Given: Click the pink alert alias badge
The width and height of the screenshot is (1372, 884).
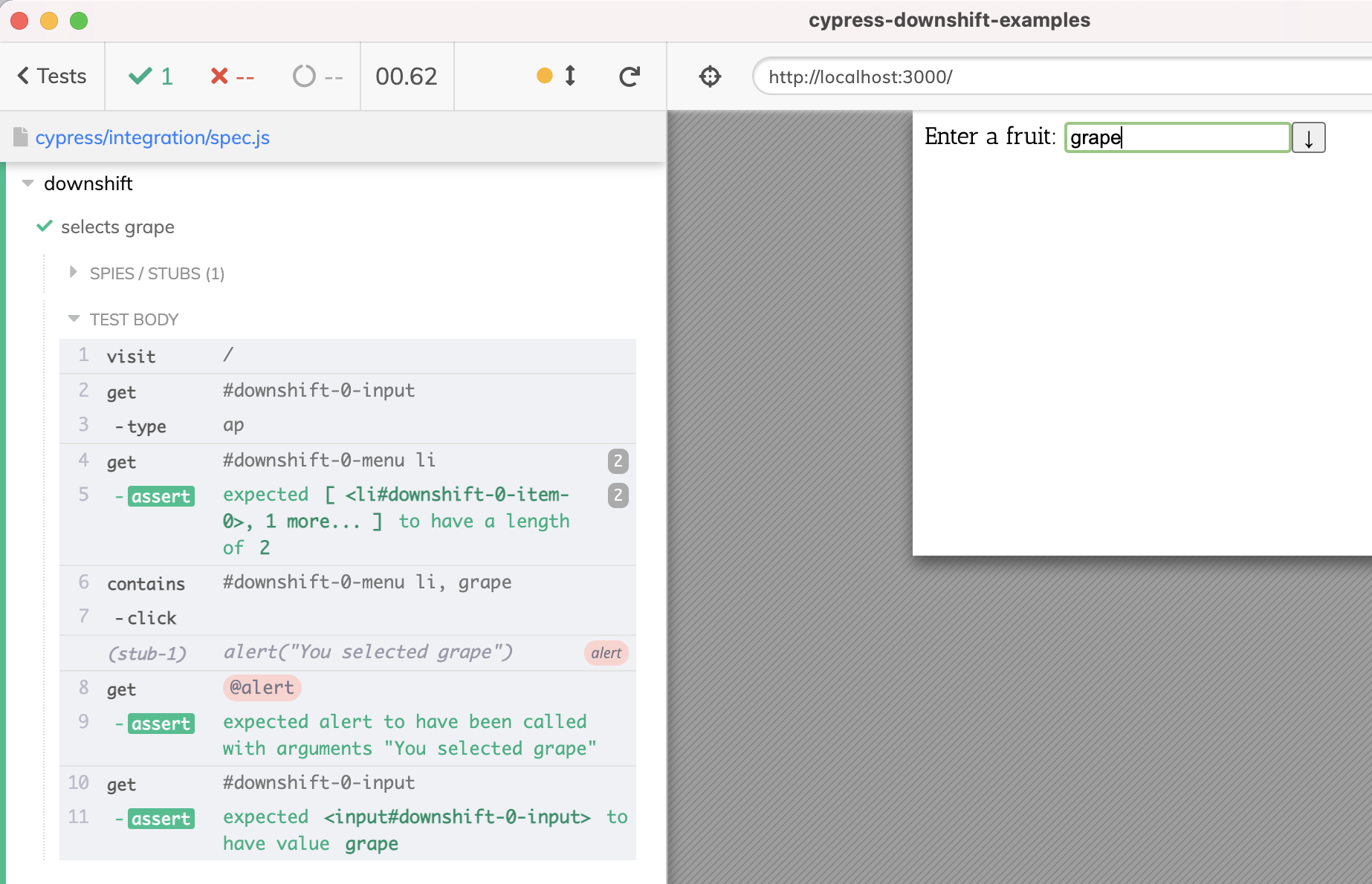Looking at the screenshot, I should click(606, 653).
